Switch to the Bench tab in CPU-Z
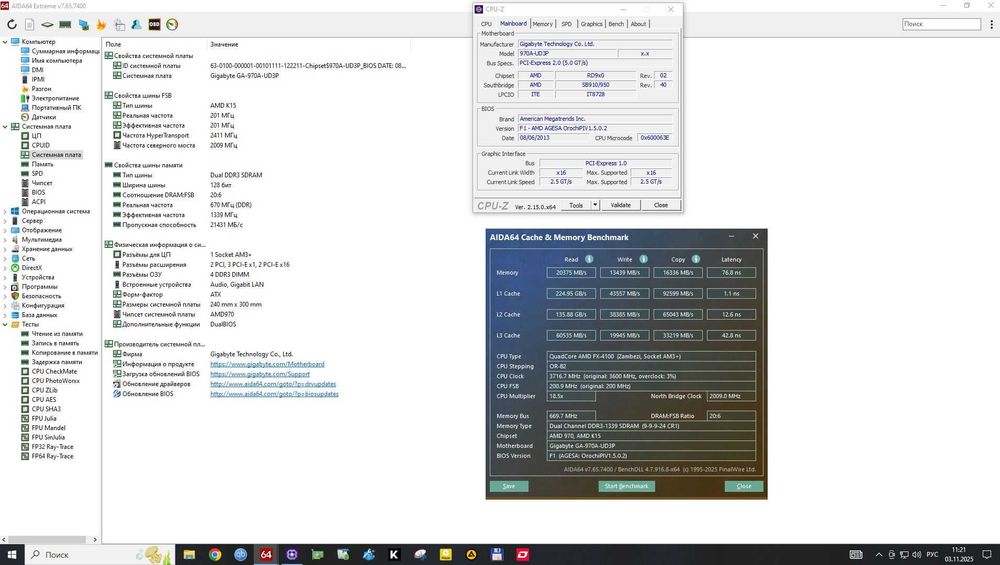The height and width of the screenshot is (565, 1000). [x=616, y=24]
